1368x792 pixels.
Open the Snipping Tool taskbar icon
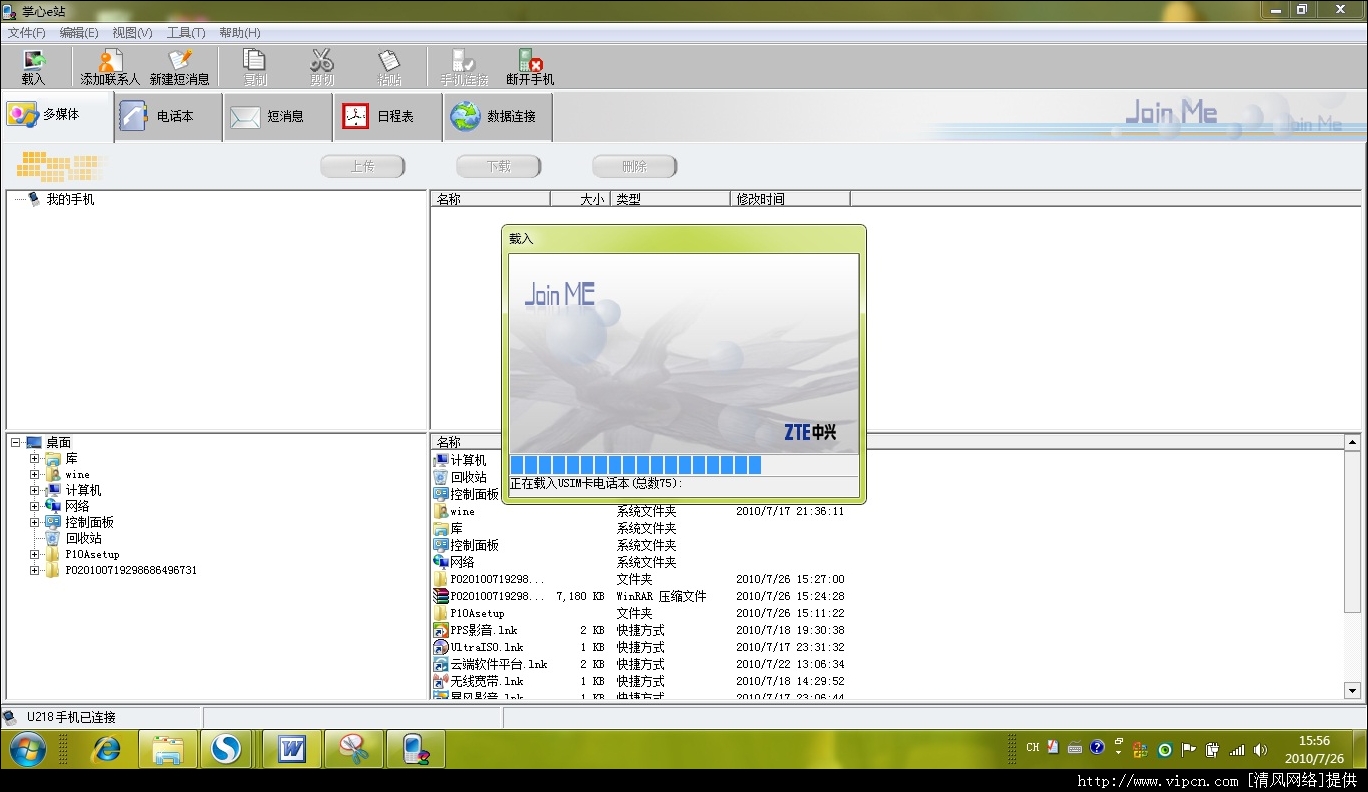(353, 749)
